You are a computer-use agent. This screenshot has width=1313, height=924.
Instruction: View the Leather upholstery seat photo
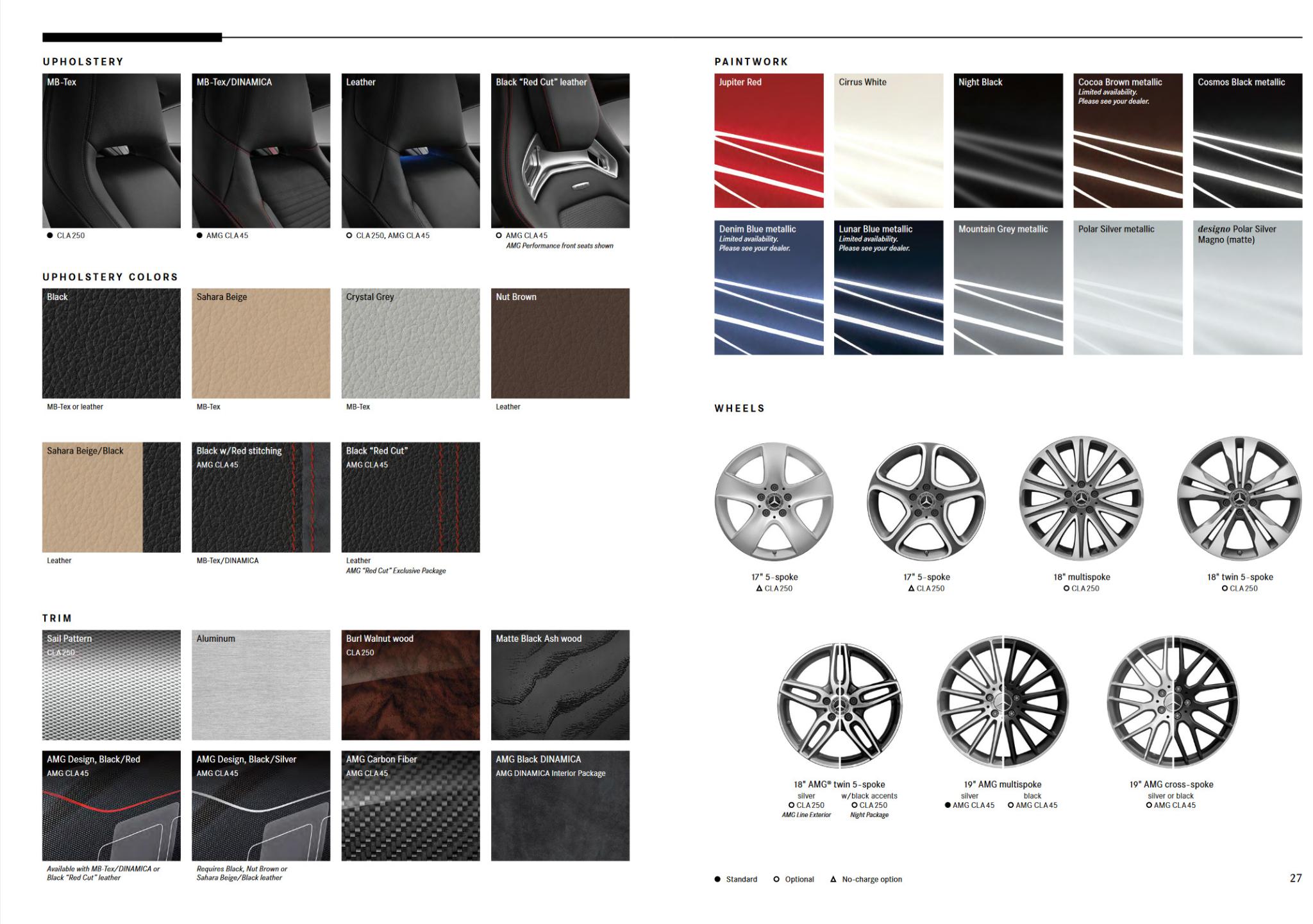pyautogui.click(x=410, y=151)
